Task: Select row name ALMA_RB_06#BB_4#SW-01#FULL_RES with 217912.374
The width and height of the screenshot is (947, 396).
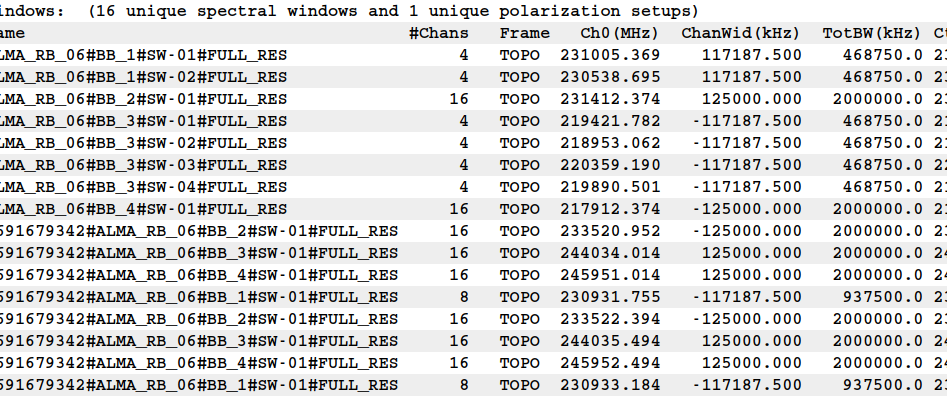Action: 143,209
